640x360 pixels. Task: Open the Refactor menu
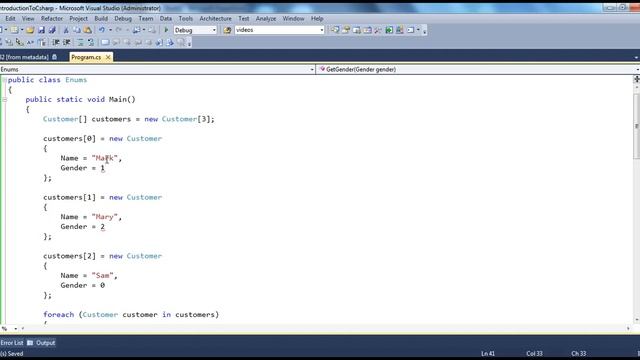(x=52, y=19)
